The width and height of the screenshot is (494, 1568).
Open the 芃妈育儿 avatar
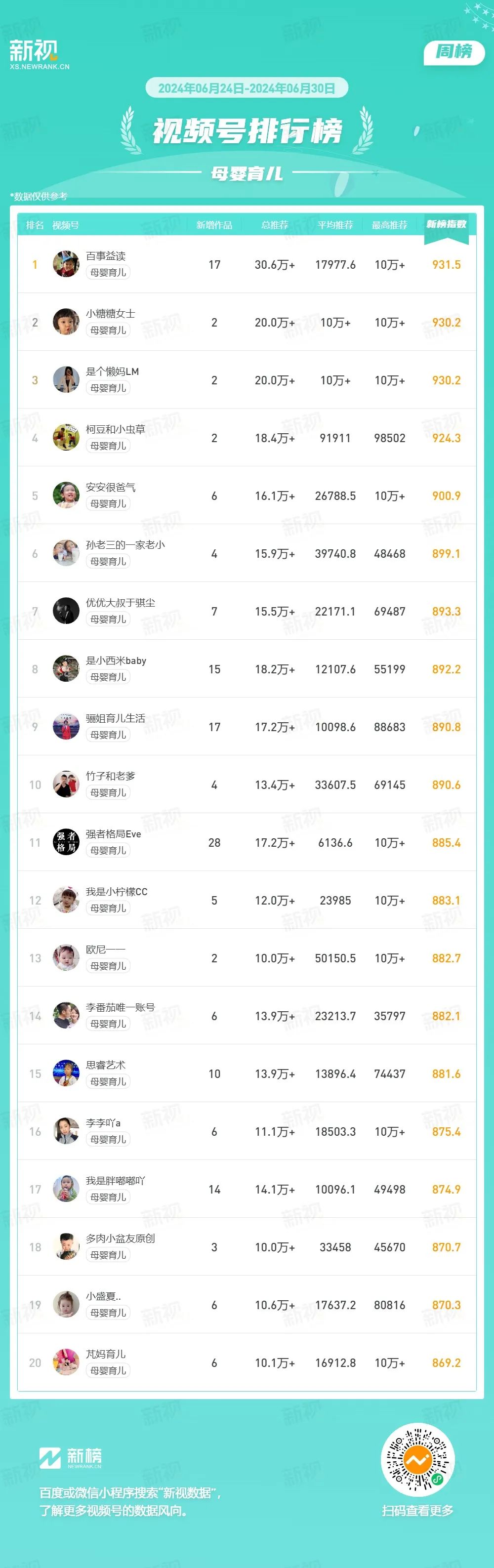[66, 1362]
